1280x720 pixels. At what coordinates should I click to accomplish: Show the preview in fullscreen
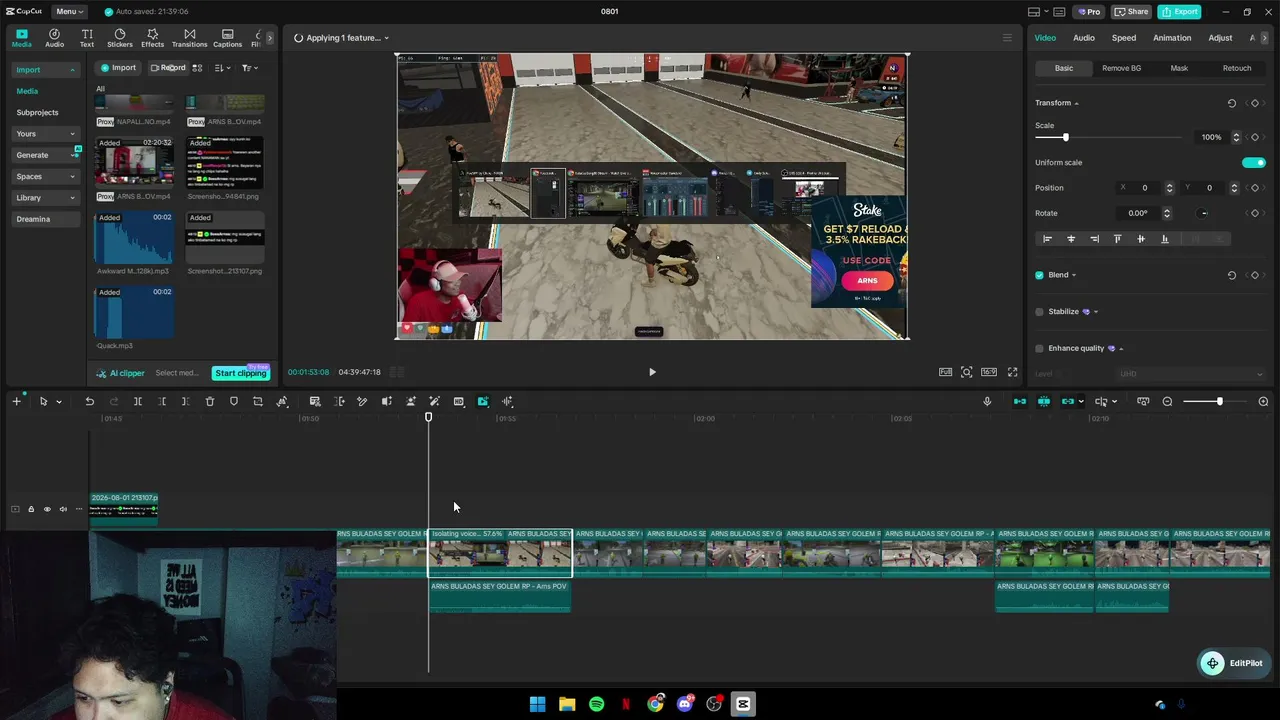[x=1012, y=372]
